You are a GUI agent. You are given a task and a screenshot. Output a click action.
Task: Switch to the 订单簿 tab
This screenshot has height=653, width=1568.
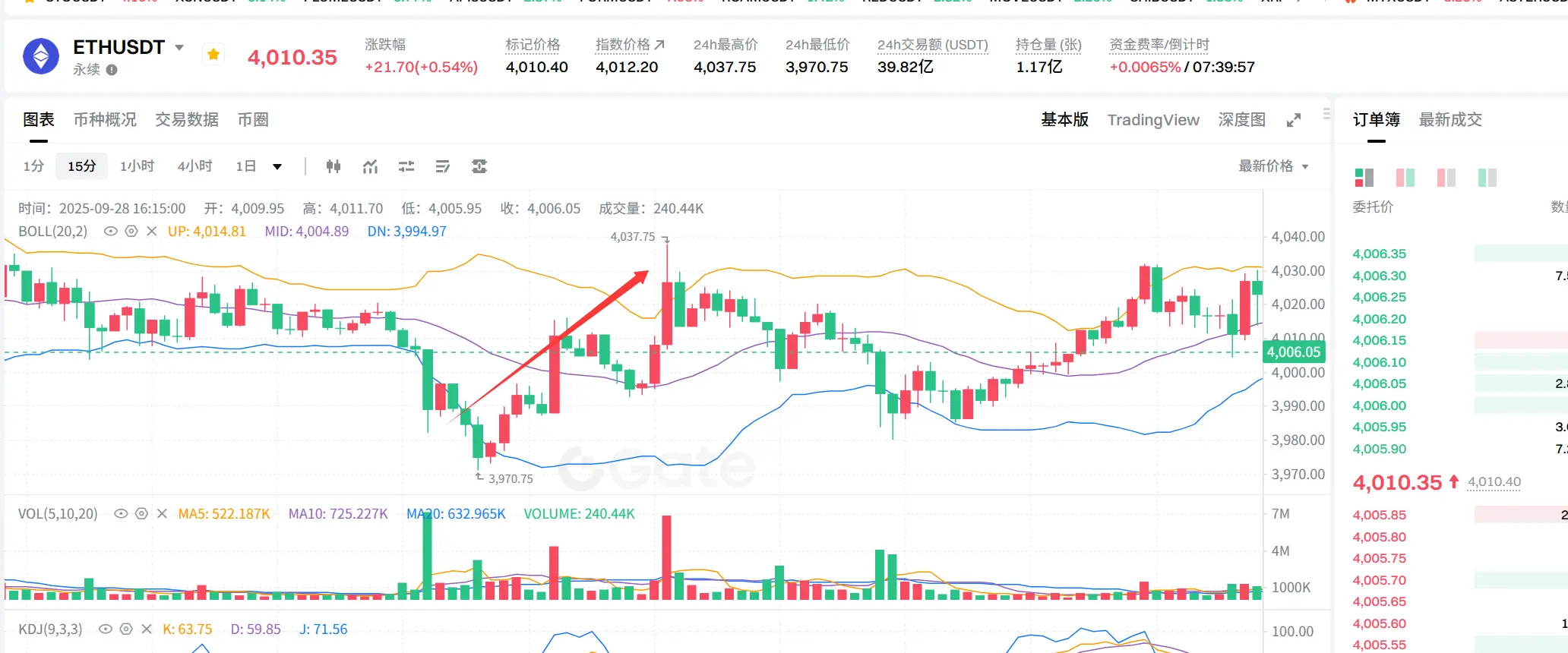coord(1377,119)
